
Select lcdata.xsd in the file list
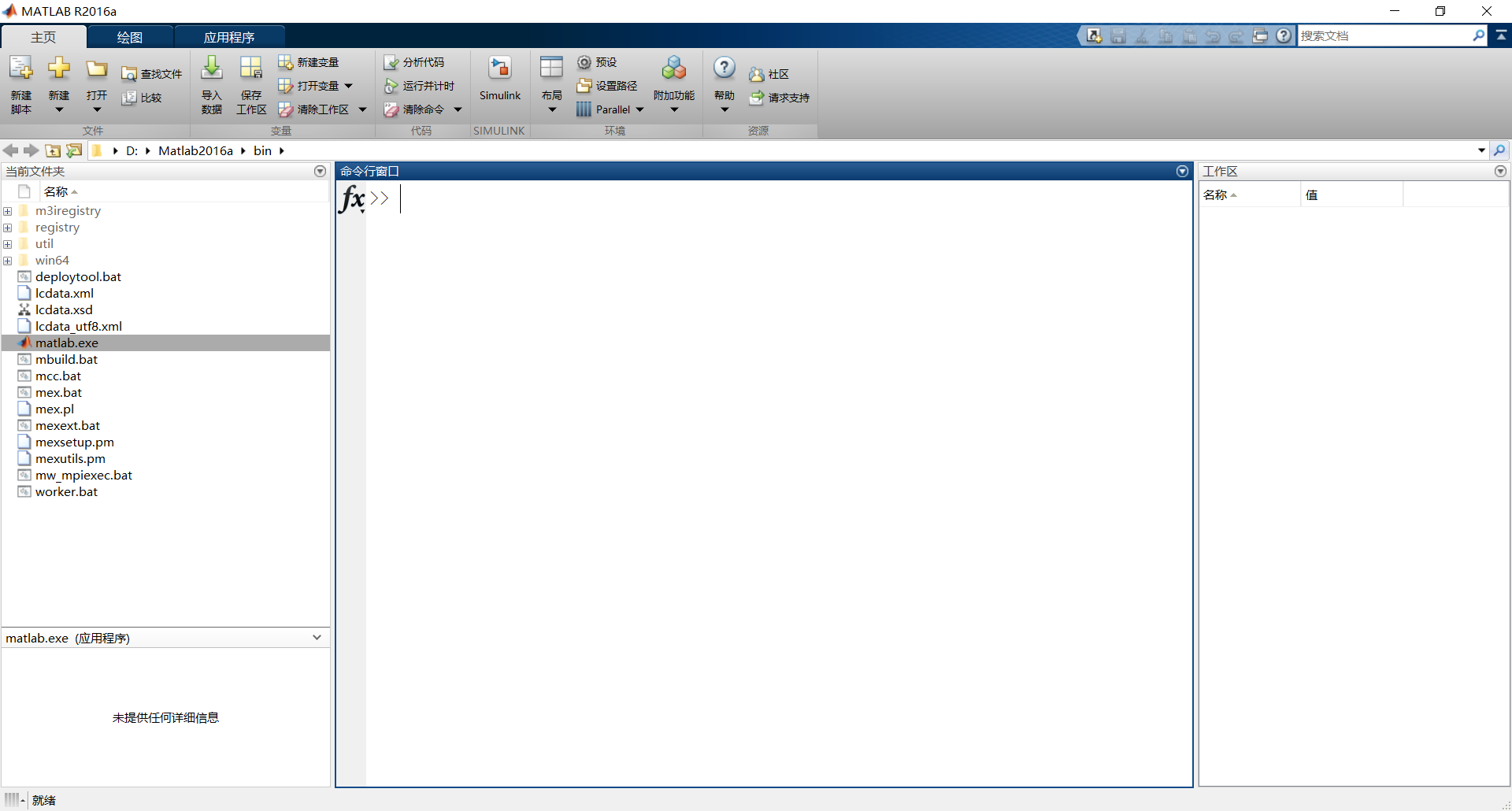pyautogui.click(x=64, y=310)
